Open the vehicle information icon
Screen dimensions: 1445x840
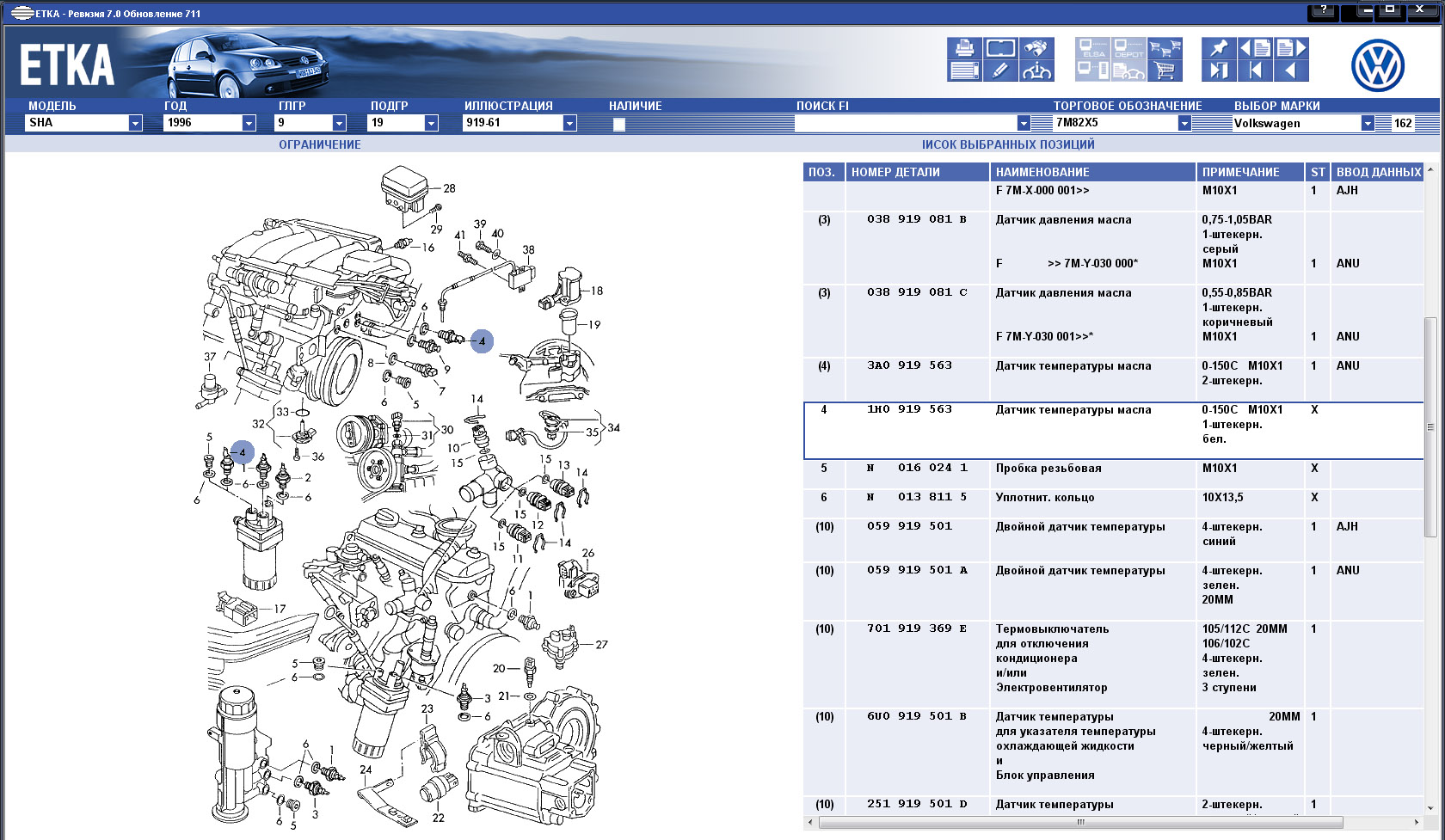click(x=1036, y=71)
